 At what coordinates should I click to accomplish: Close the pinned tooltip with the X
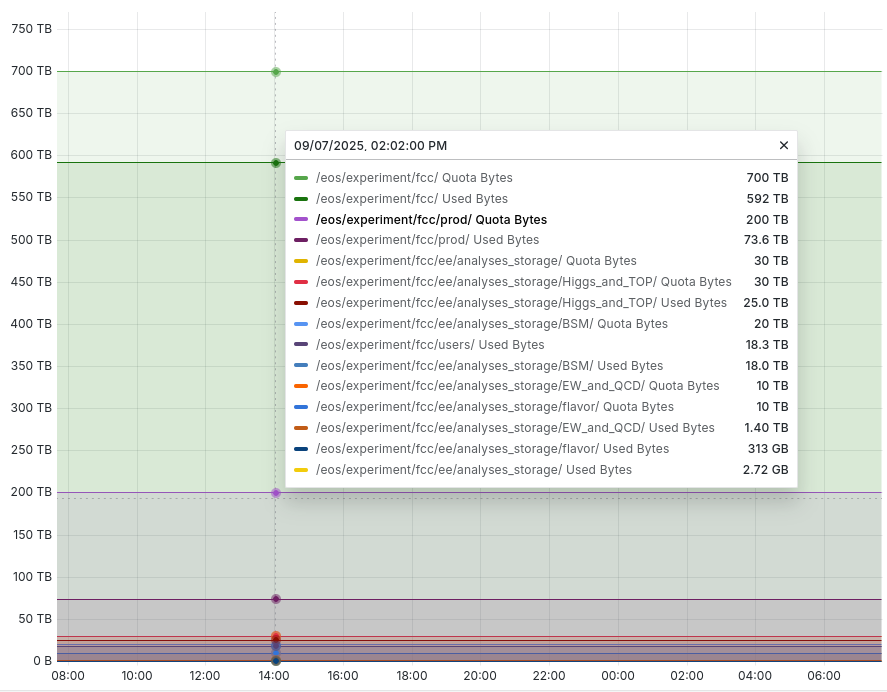tap(783, 145)
